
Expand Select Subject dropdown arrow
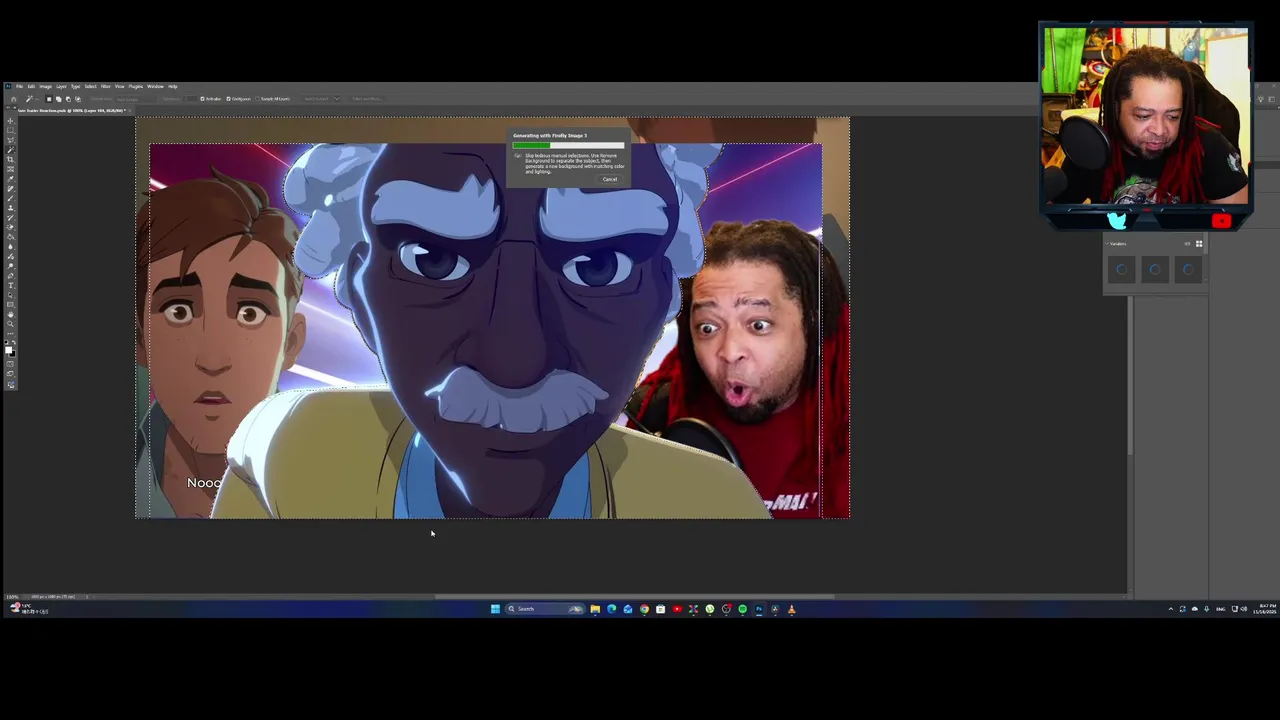pos(337,99)
